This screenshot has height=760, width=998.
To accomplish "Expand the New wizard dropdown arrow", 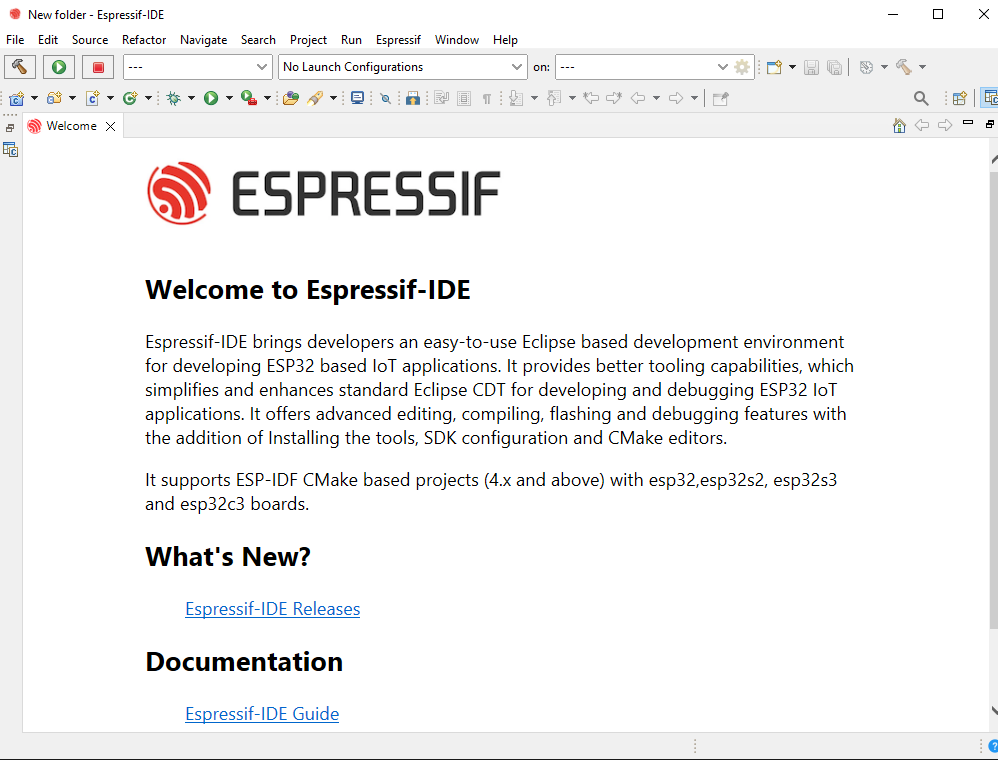I will [x=792, y=67].
